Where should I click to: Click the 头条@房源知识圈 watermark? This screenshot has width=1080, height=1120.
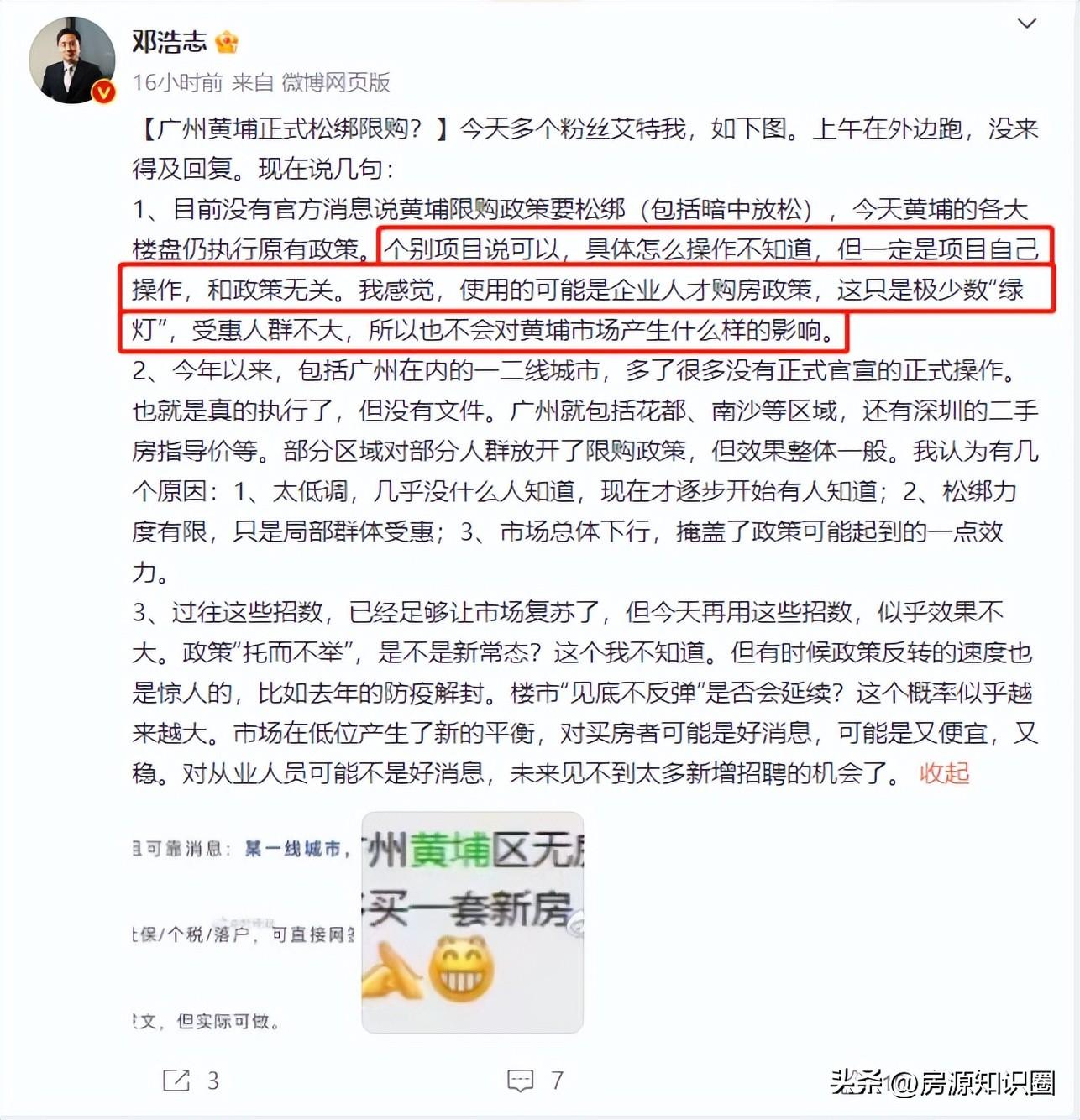coord(942,1083)
